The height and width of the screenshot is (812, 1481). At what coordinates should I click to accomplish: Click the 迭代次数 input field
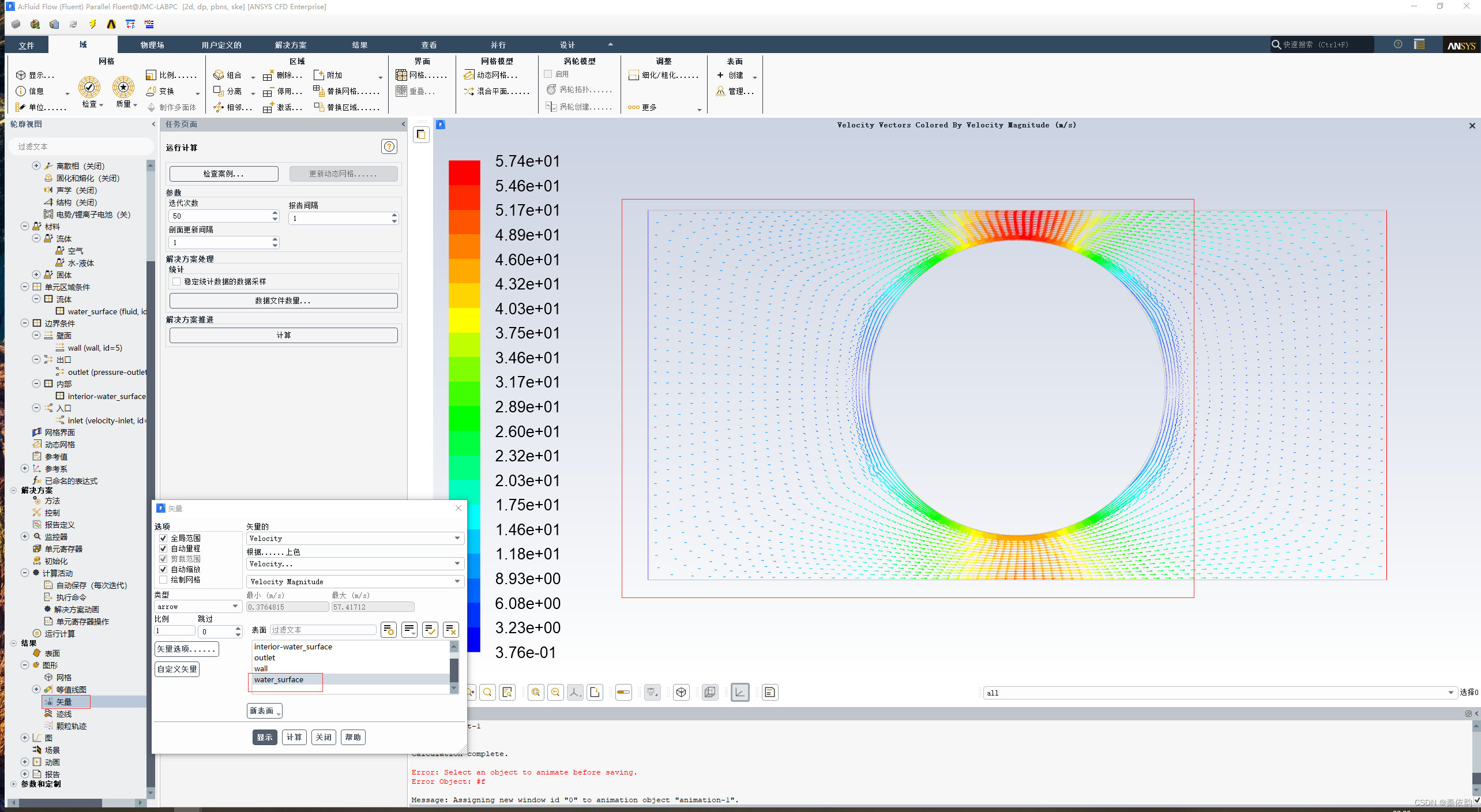click(220, 216)
